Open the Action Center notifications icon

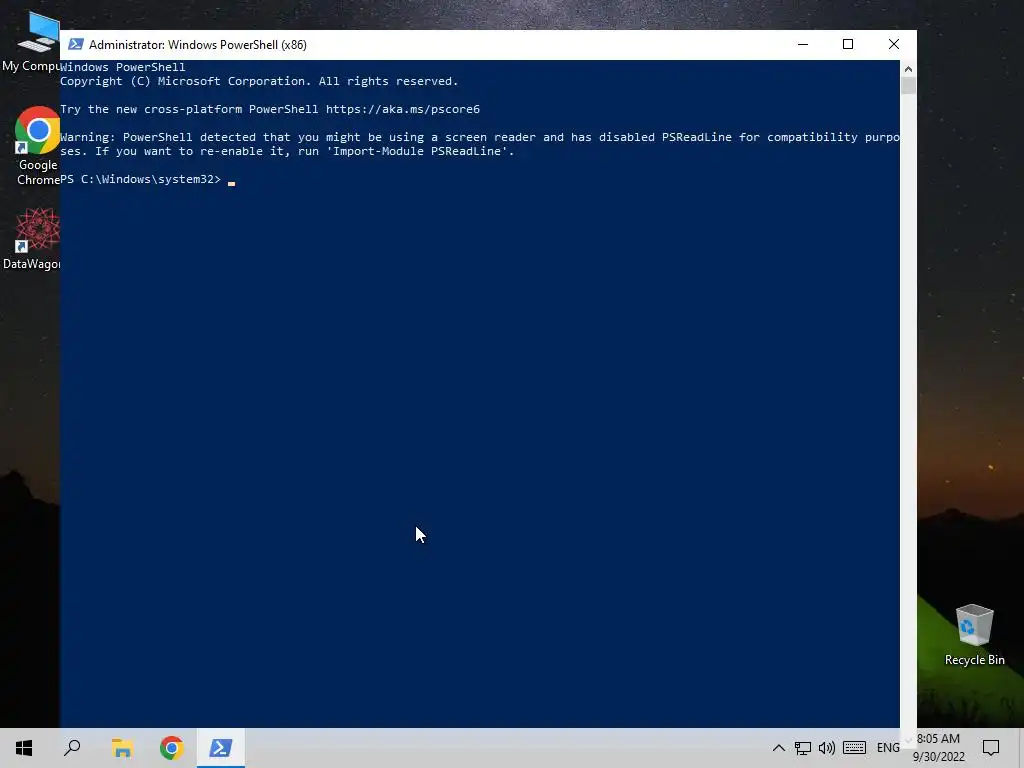pos(991,748)
